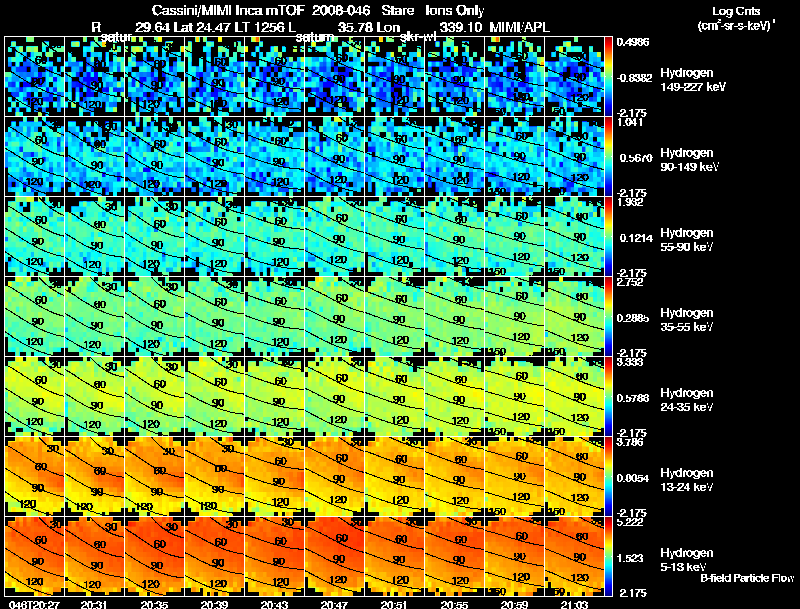Click the 20:35 time axis label
Screen dimensions: 800x609
click(154, 604)
